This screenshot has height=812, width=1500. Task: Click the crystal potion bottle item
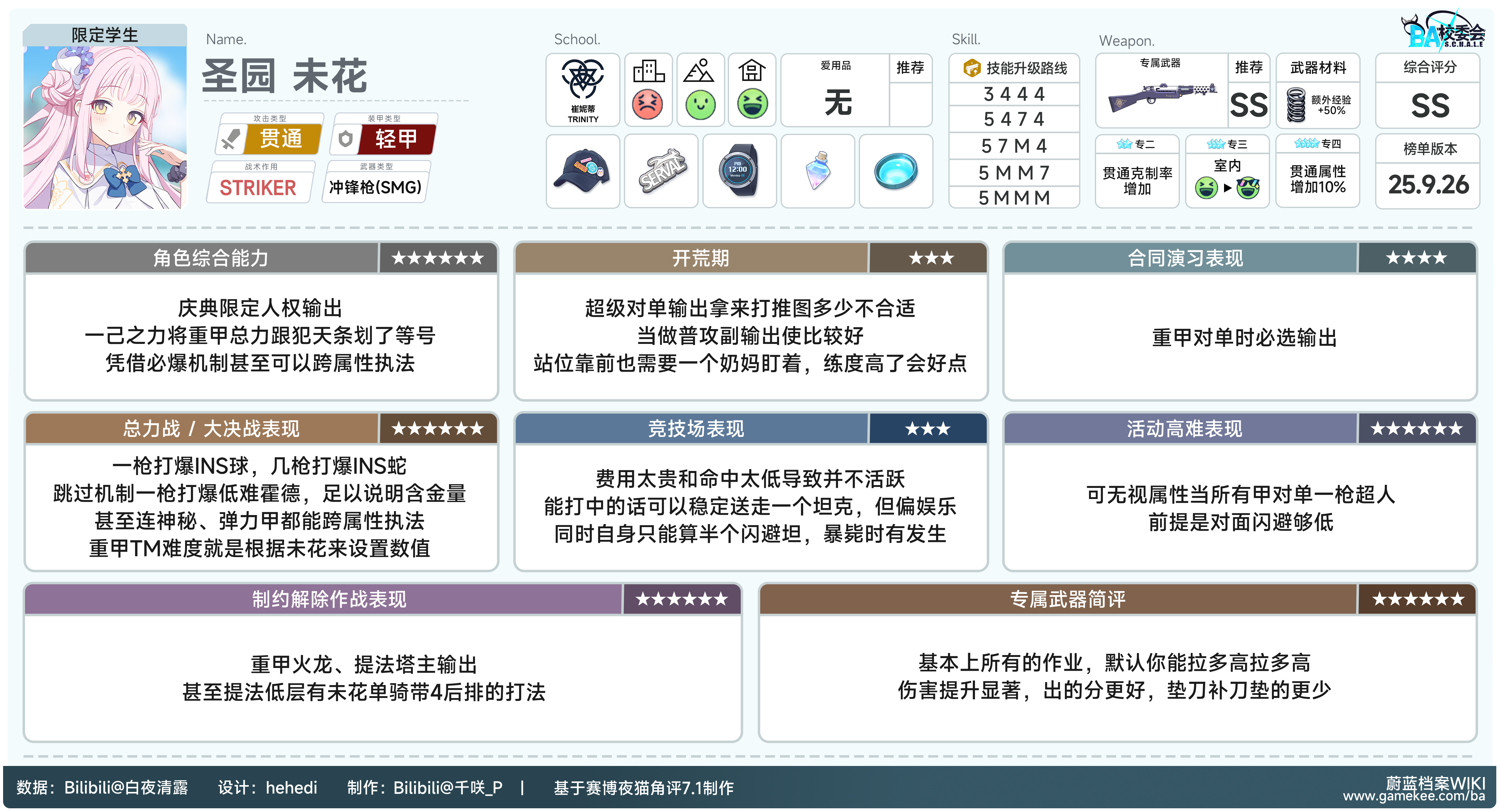(x=818, y=171)
